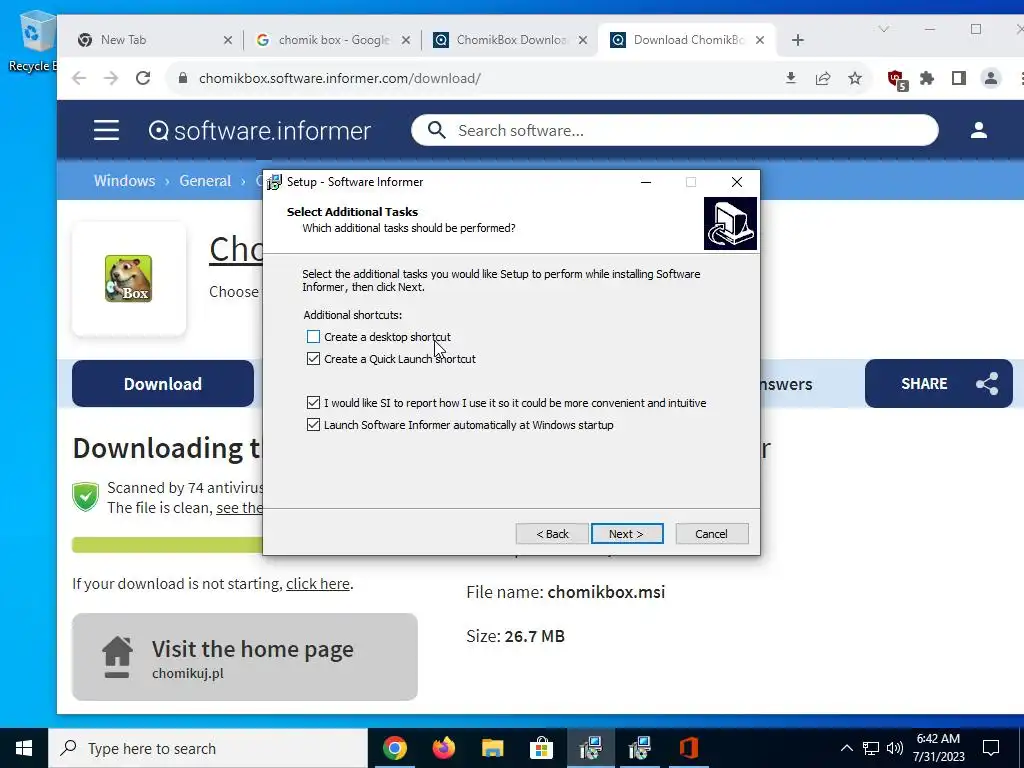Open the network tray icon
Image resolution: width=1024 pixels, height=768 pixels.
pyautogui.click(x=871, y=748)
